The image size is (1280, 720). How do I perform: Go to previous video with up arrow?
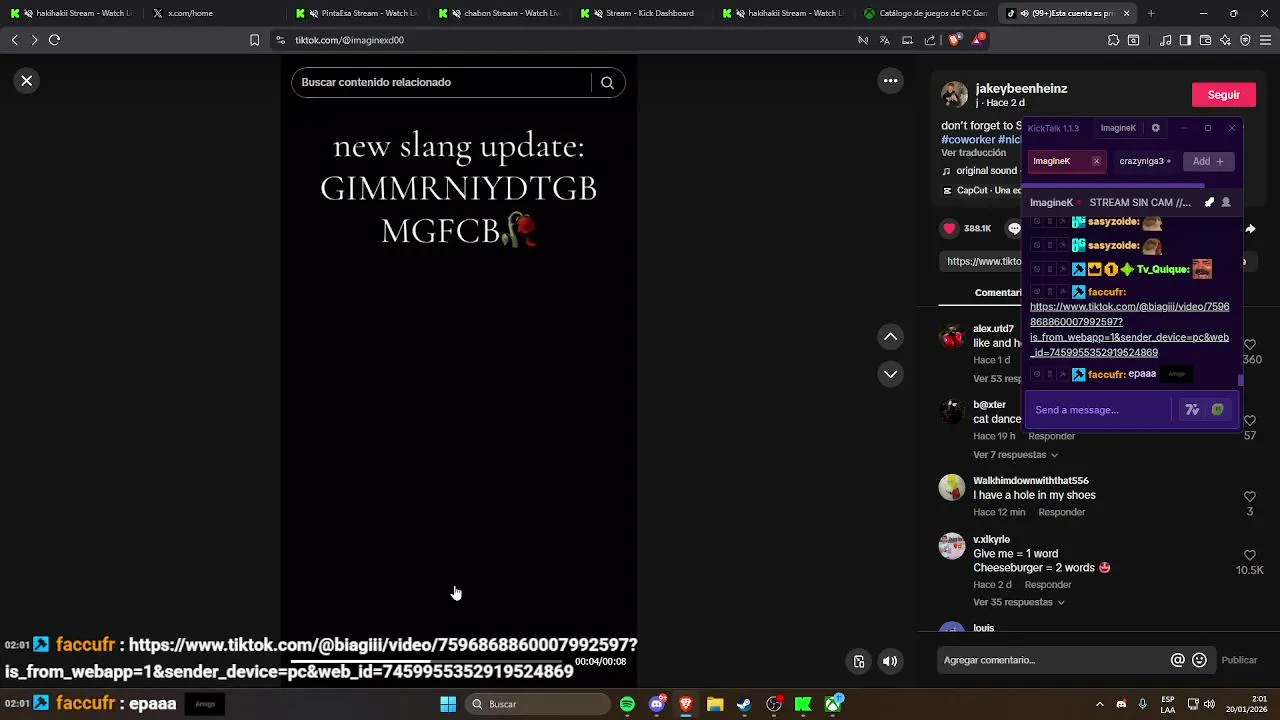[890, 337]
